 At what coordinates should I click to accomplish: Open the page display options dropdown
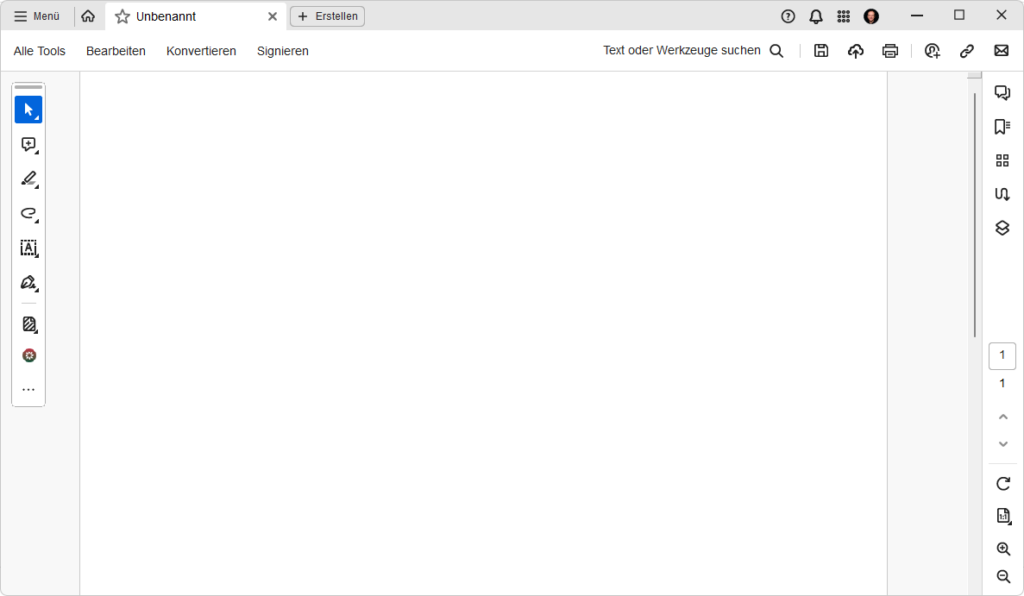click(1003, 516)
